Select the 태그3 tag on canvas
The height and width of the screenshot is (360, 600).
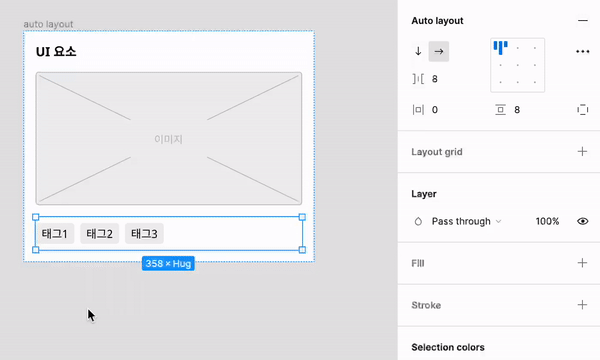[x=144, y=233]
